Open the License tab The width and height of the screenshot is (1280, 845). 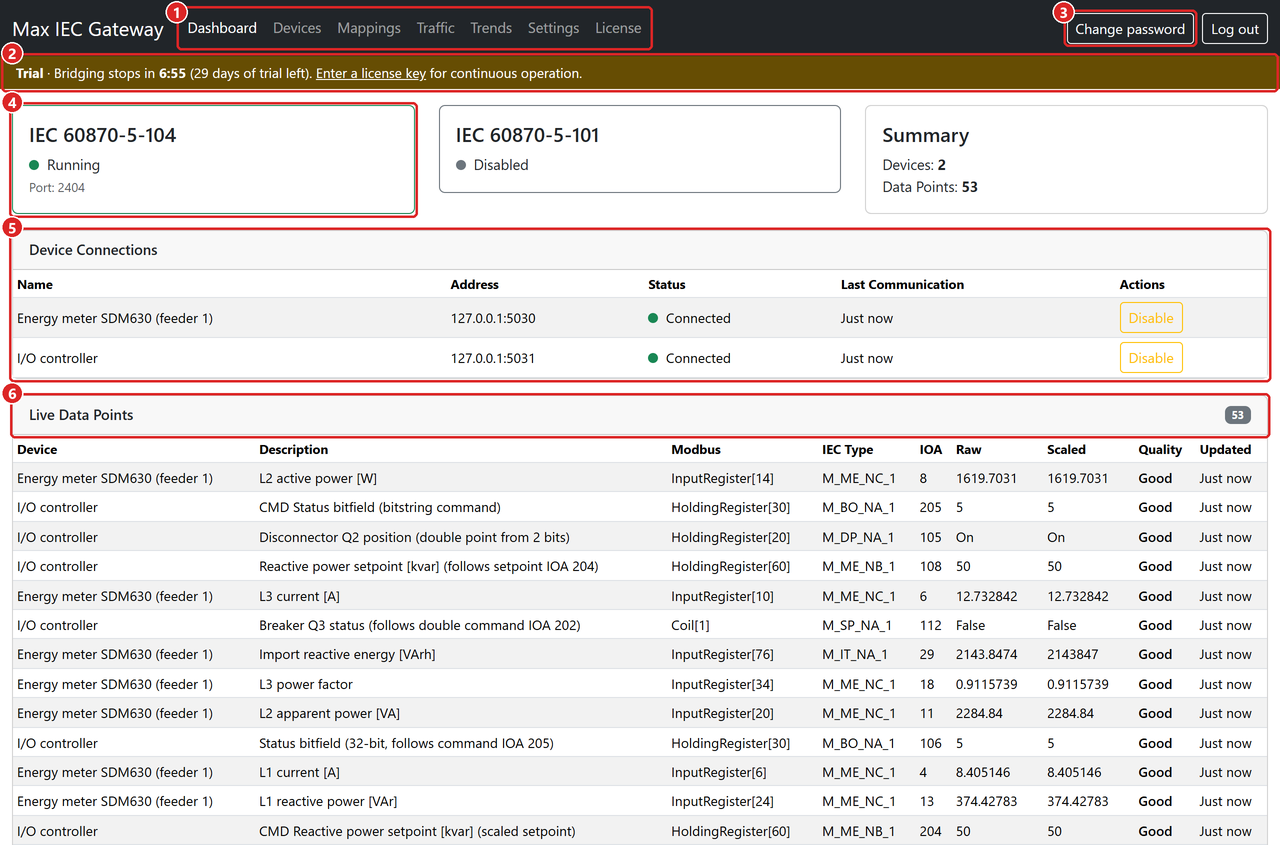[618, 28]
